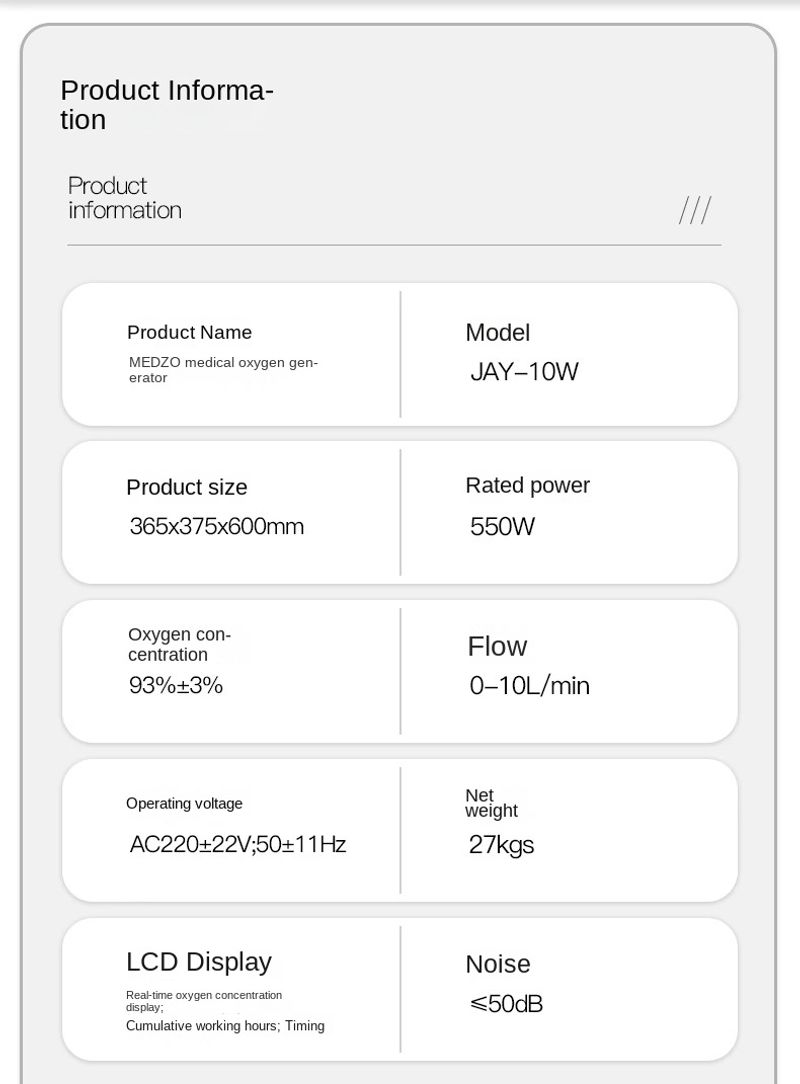Select the small "Product information" subtitle
Viewport: 800px width, 1084px height.
[x=125, y=198]
